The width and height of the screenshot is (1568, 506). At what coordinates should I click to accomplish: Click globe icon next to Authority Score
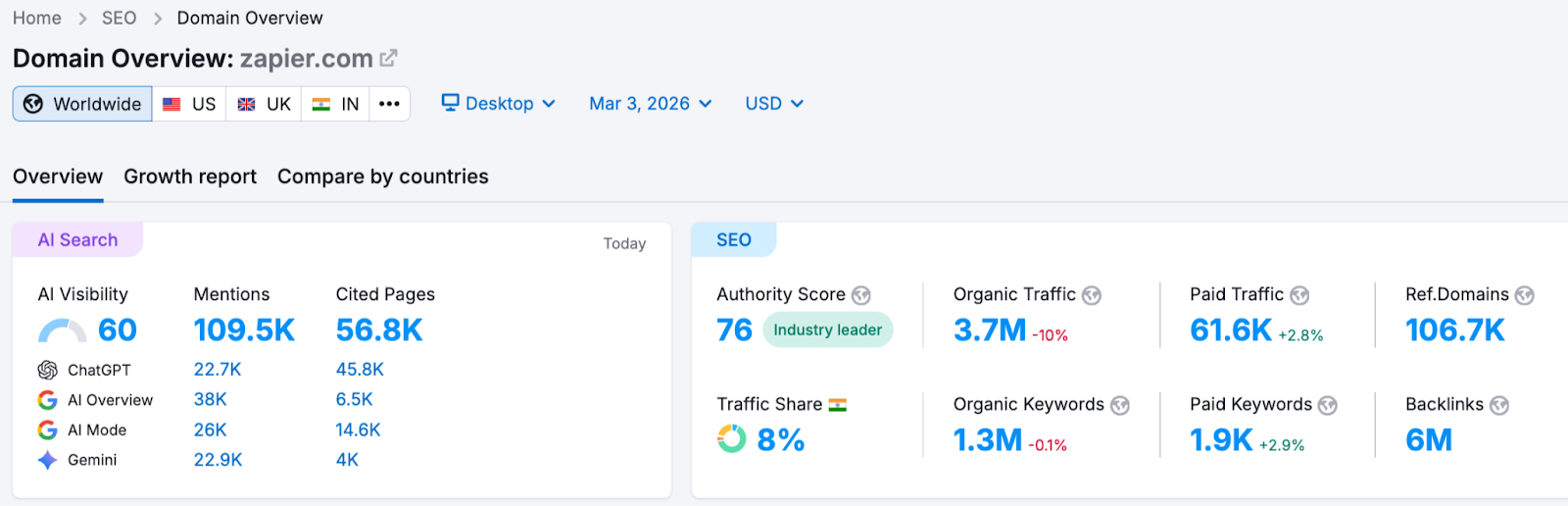tap(861, 295)
